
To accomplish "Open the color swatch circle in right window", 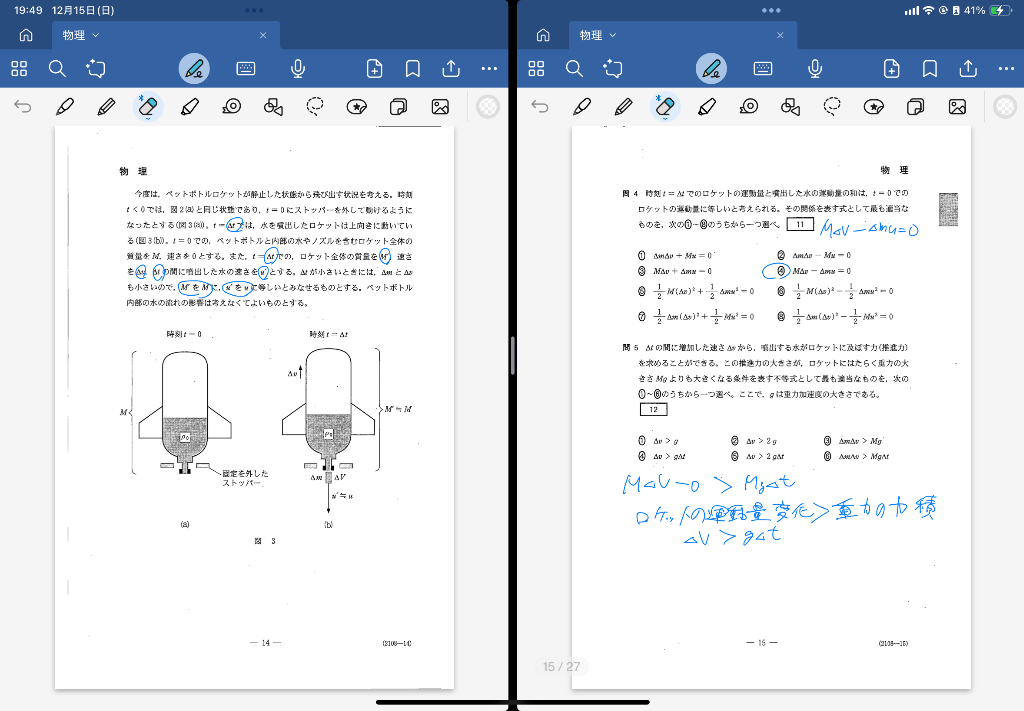I will 1005,107.
